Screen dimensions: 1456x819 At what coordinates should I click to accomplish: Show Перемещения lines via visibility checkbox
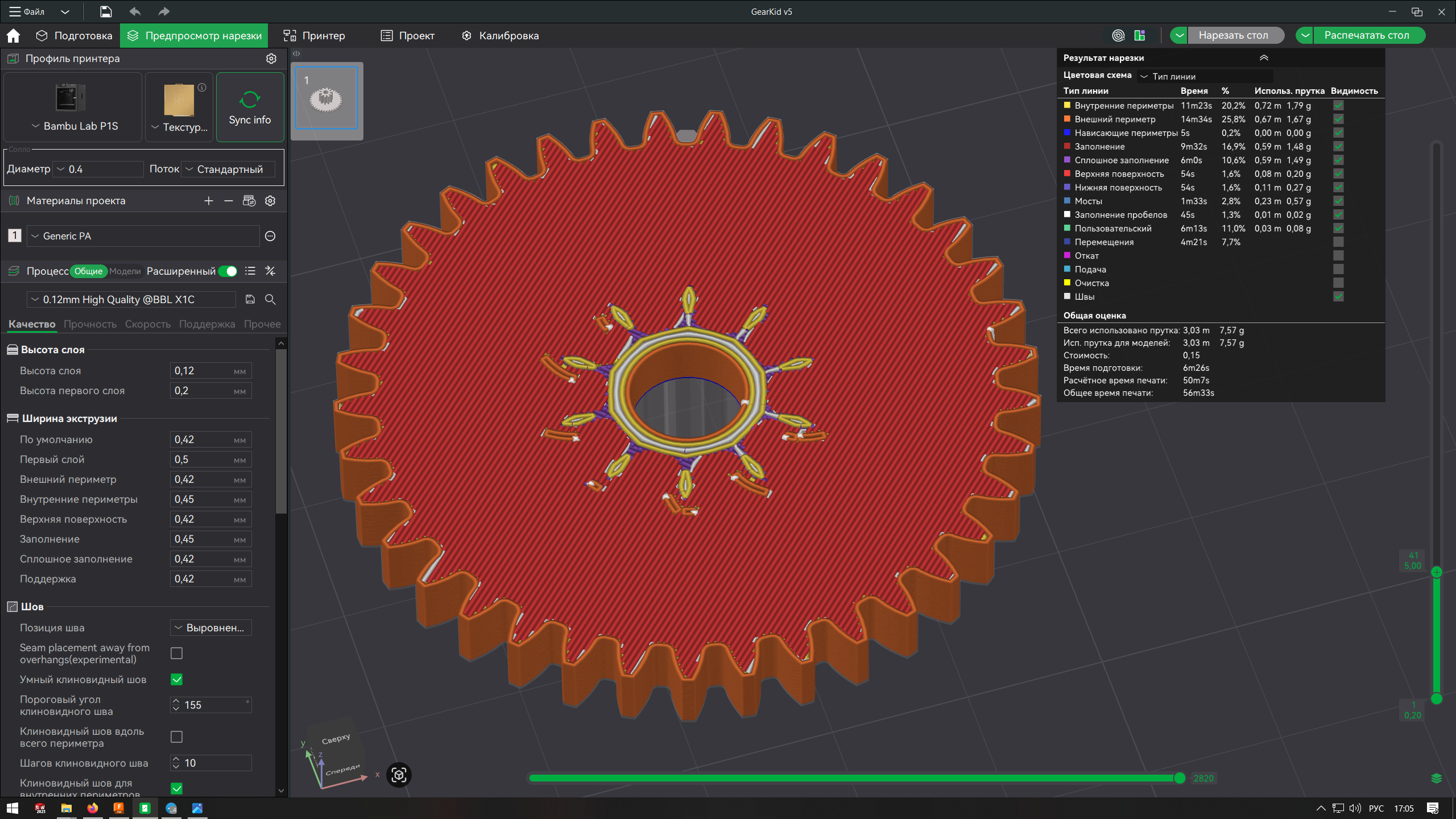(x=1338, y=242)
